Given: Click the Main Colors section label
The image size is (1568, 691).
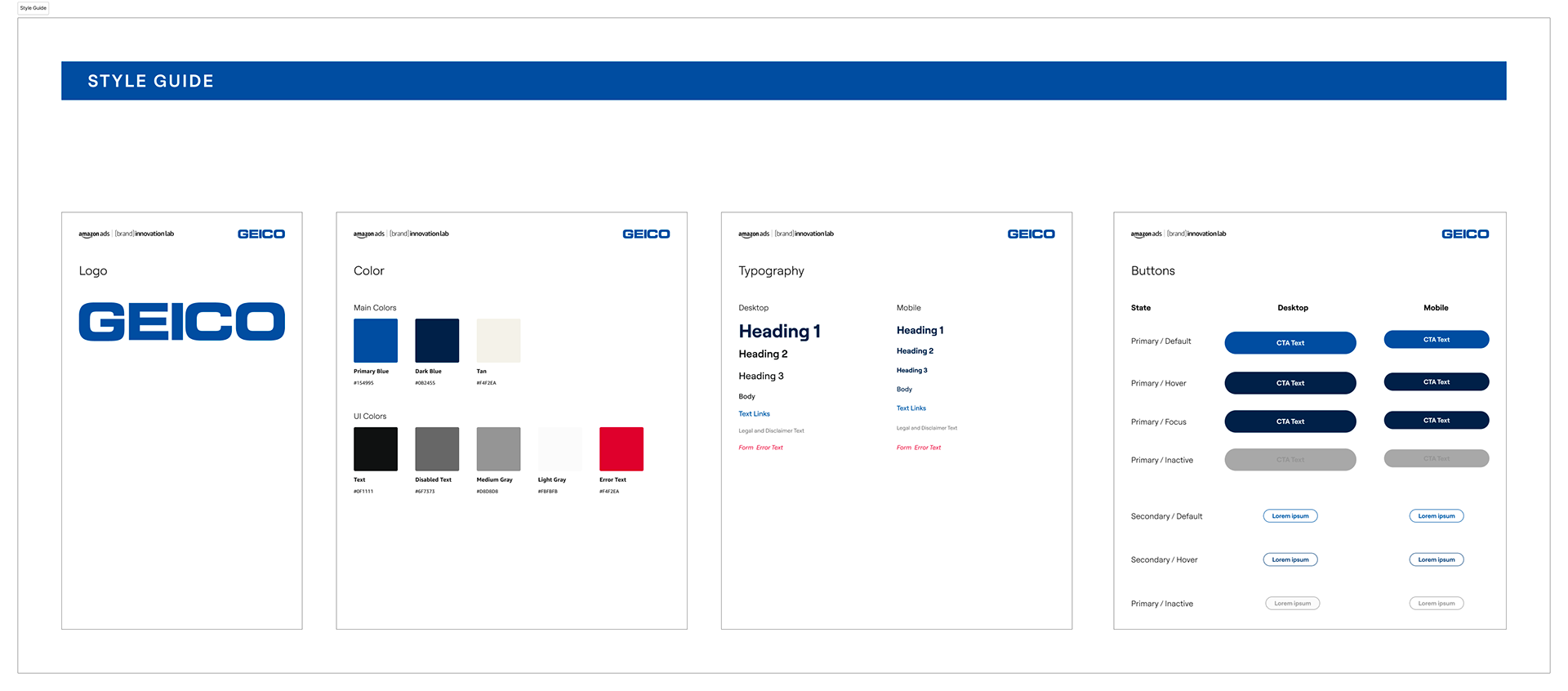Looking at the screenshot, I should click(x=375, y=308).
